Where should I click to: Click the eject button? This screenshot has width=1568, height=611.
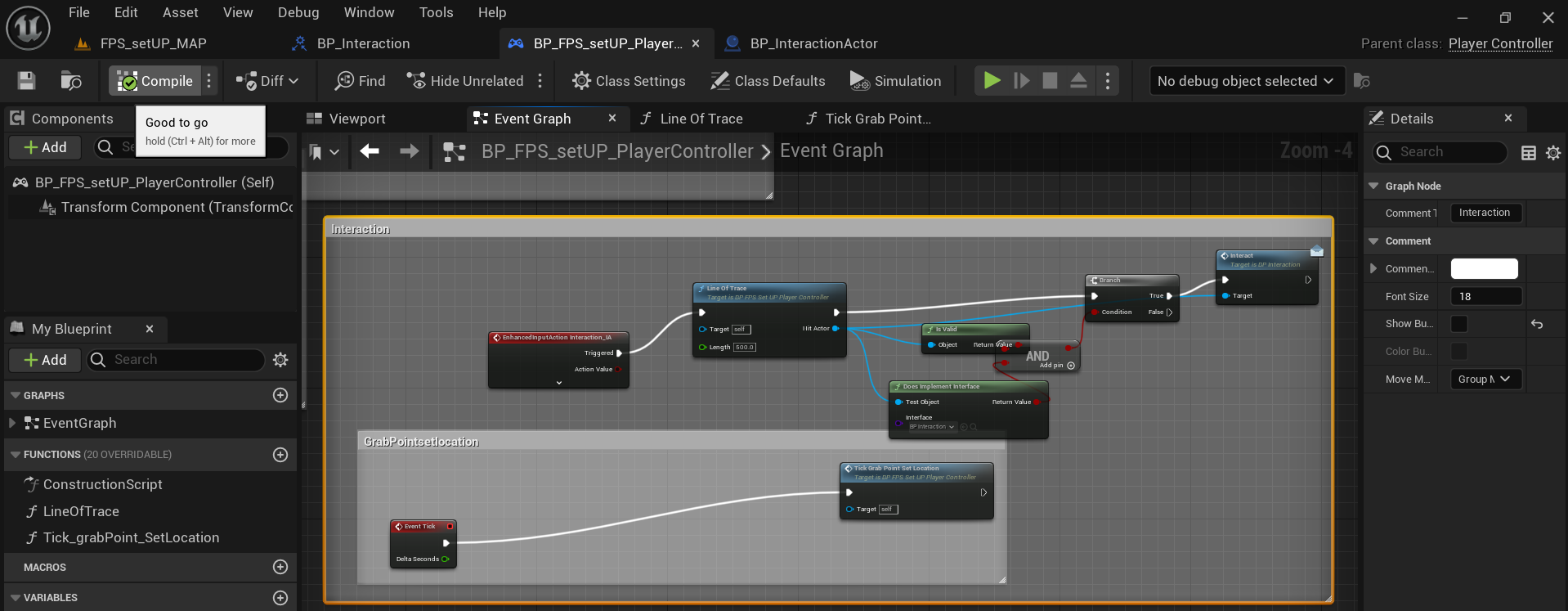pyautogui.click(x=1079, y=80)
